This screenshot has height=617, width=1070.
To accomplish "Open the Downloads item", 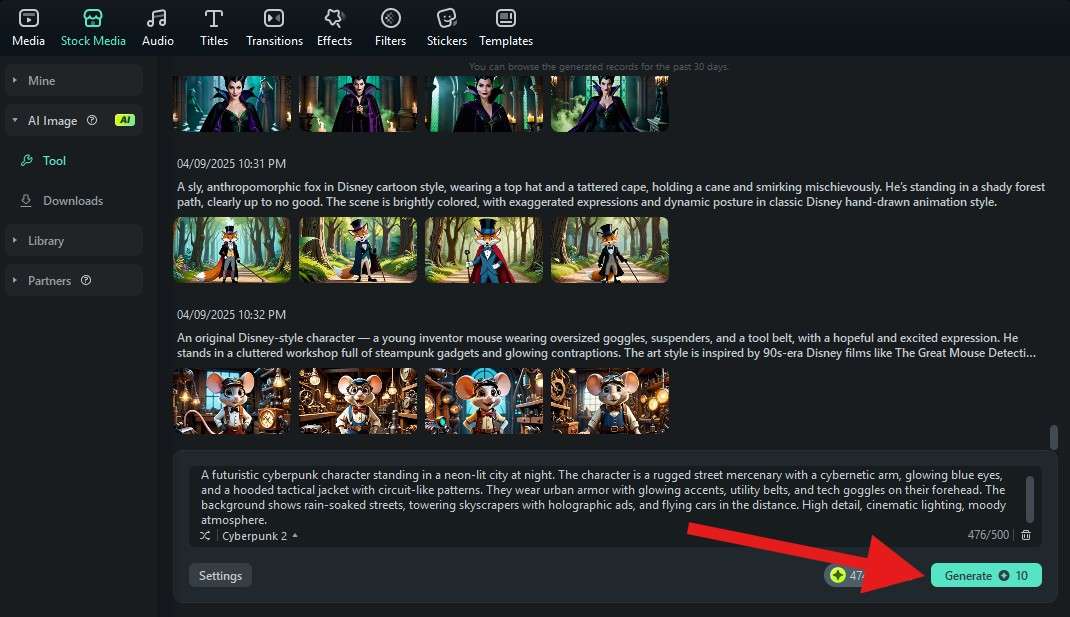I will [74, 201].
